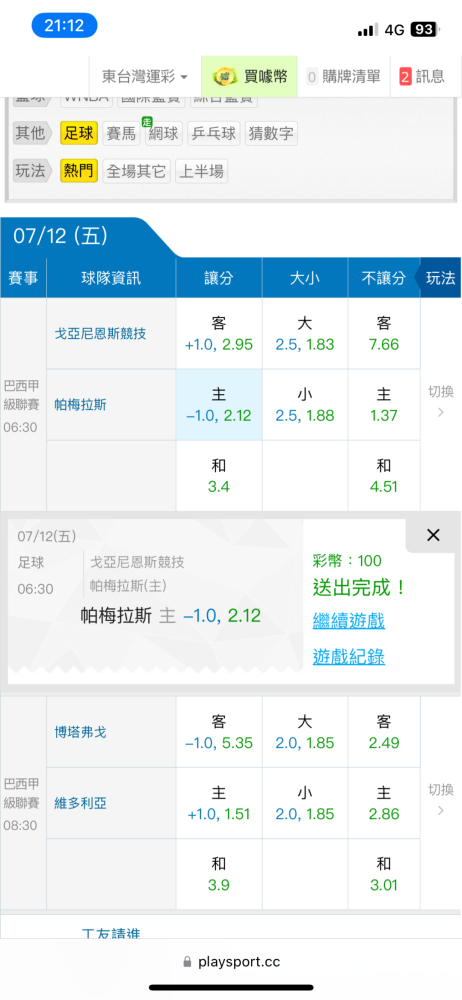Click the 彩幣：100 amount text
The image size is (462, 1000).
click(347, 561)
